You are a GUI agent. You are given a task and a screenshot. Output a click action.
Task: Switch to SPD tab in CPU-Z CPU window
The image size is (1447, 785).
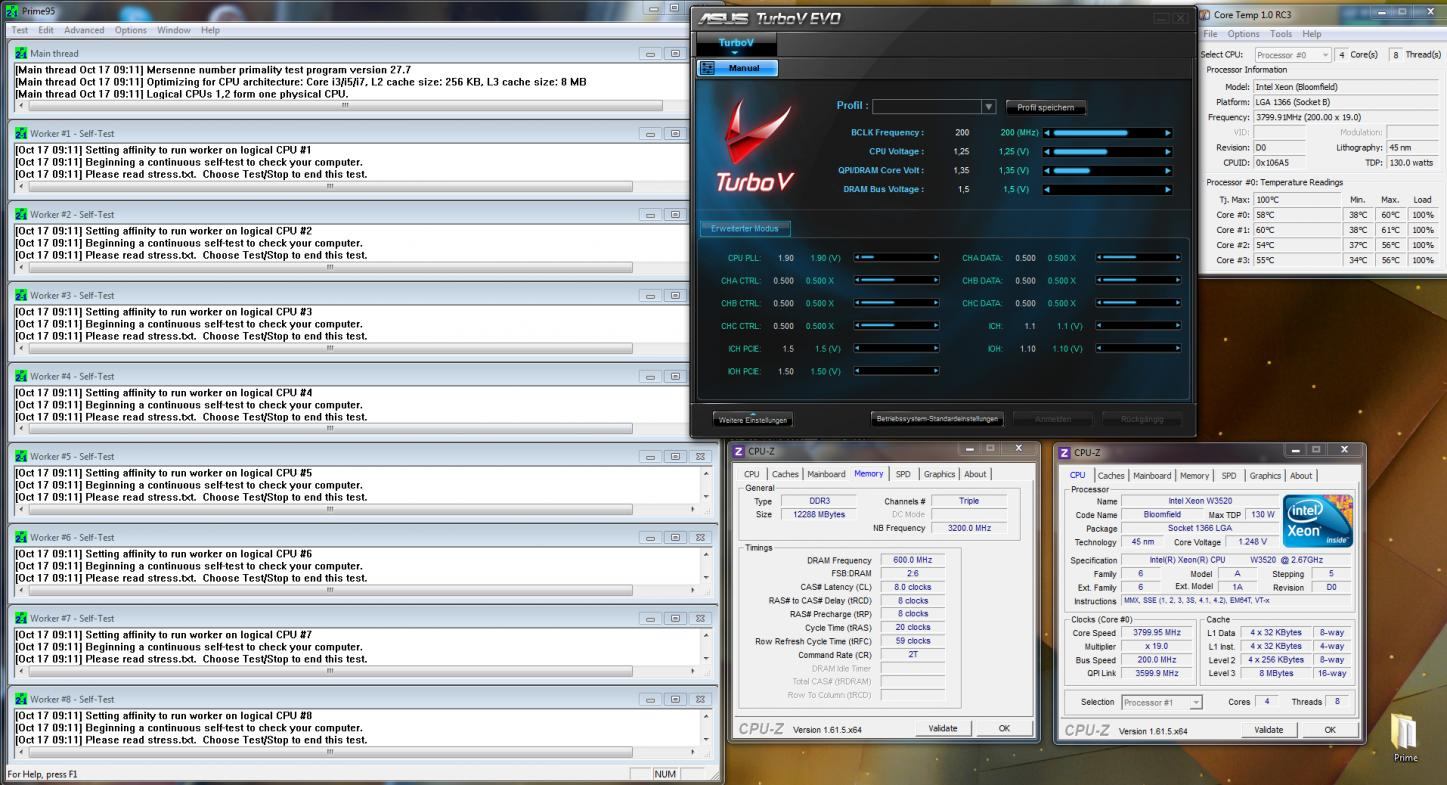1229,476
